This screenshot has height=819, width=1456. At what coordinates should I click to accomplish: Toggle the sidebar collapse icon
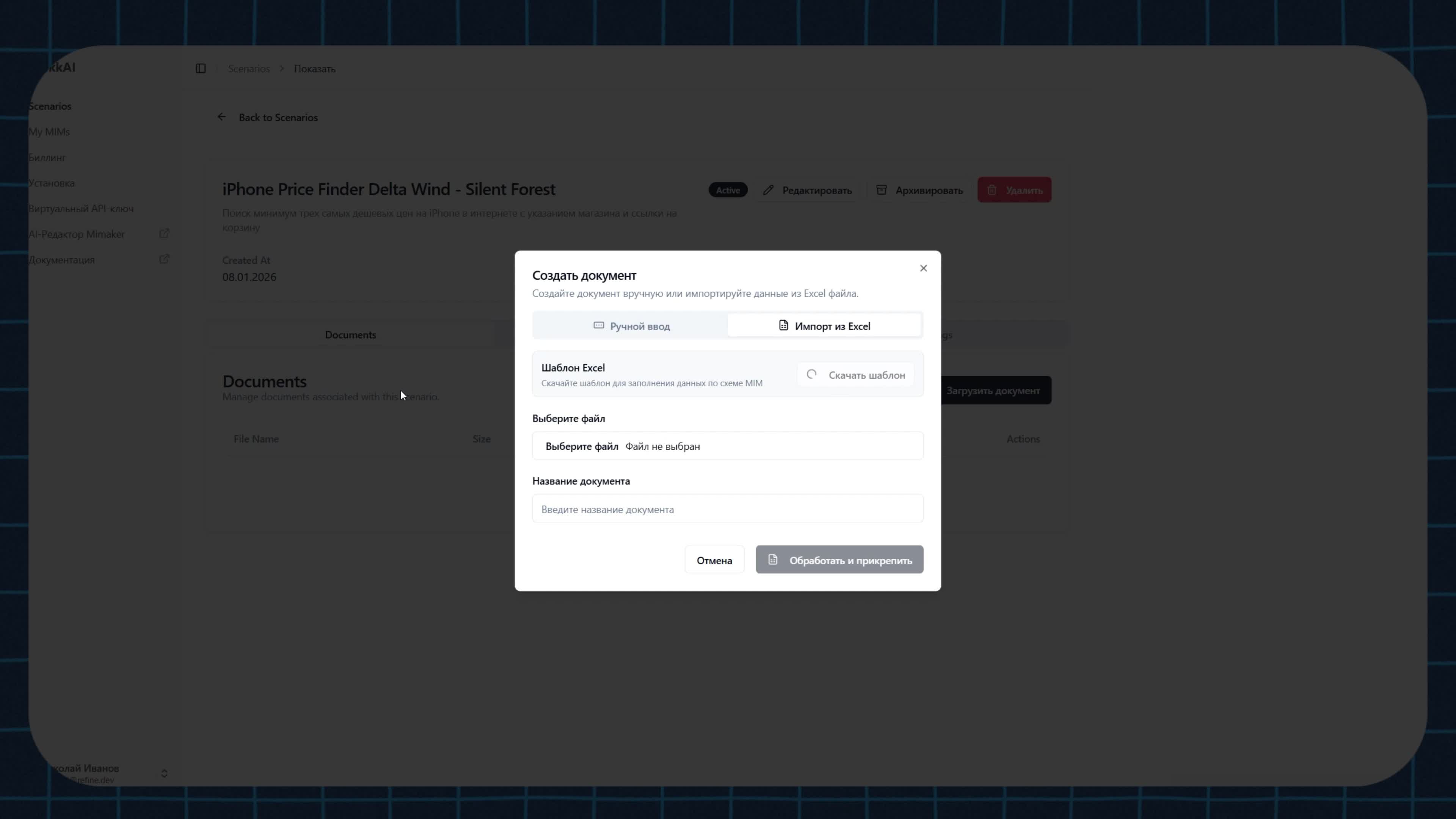(x=201, y=68)
